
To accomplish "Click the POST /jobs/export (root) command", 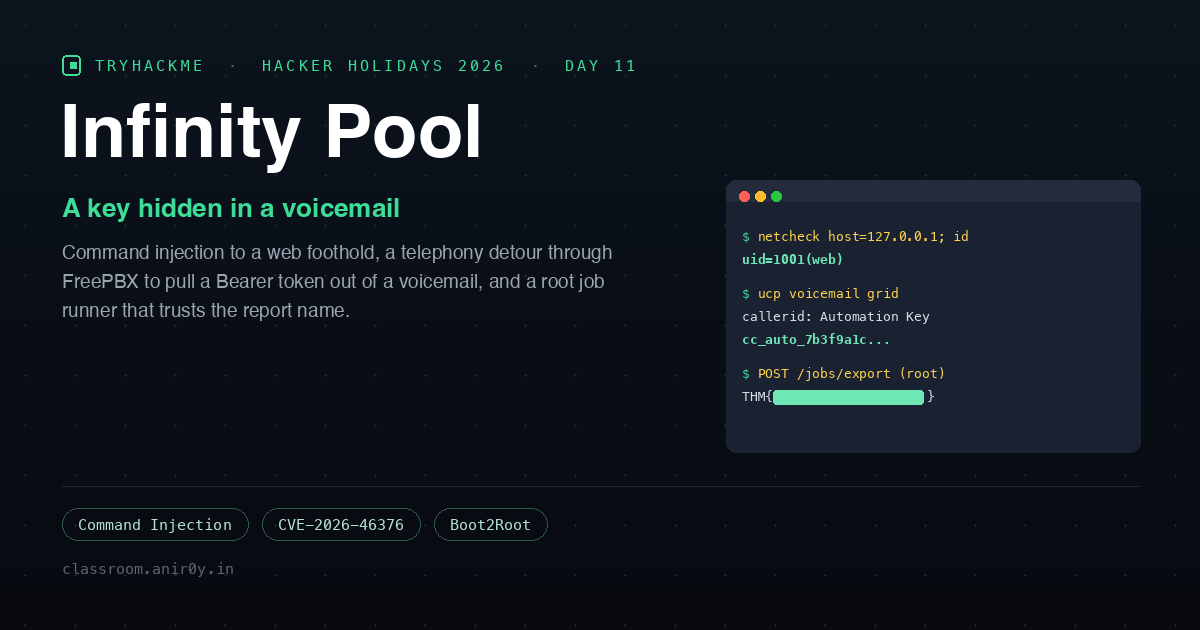I will tap(844, 374).
